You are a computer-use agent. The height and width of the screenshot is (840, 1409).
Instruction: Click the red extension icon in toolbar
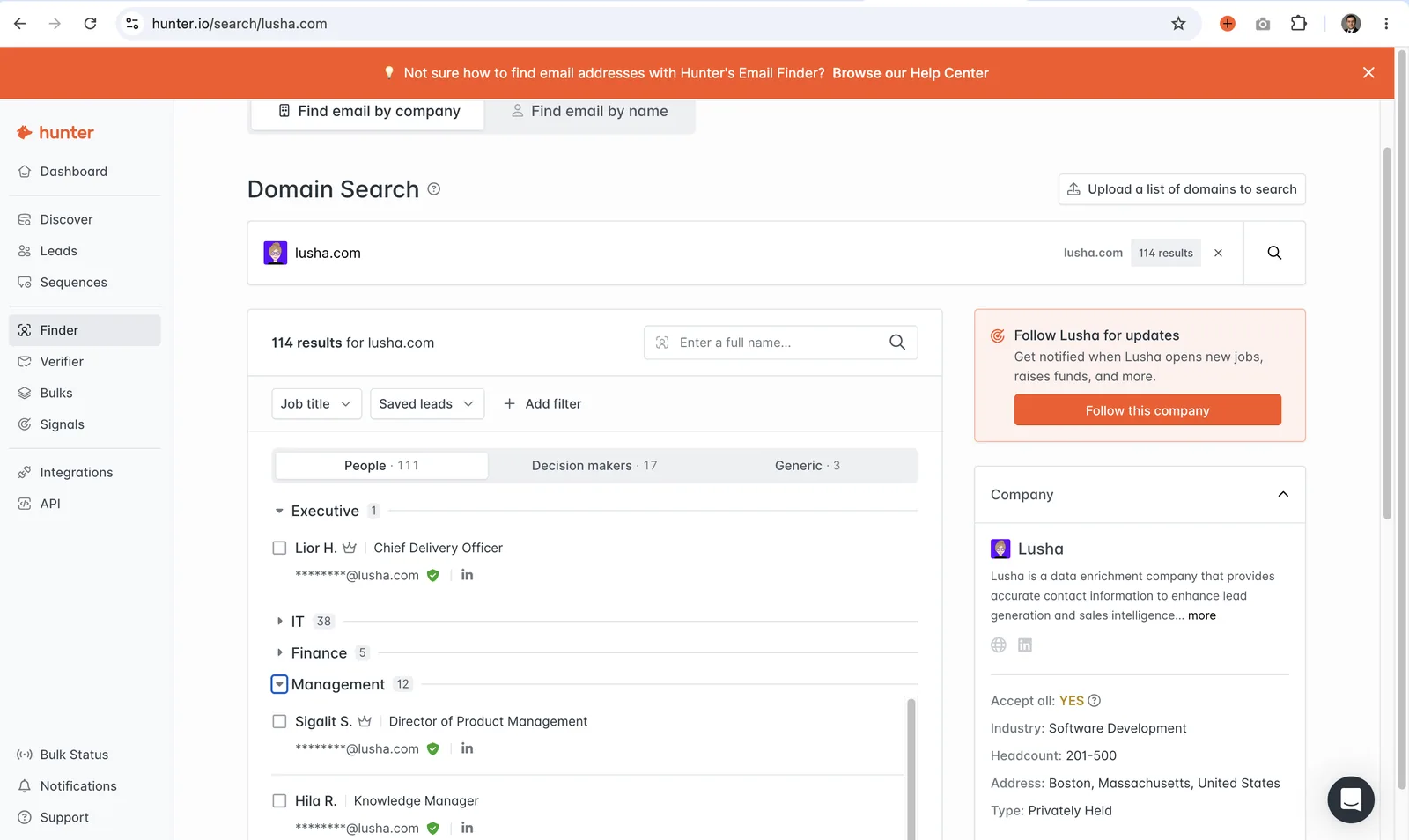coord(1228,24)
